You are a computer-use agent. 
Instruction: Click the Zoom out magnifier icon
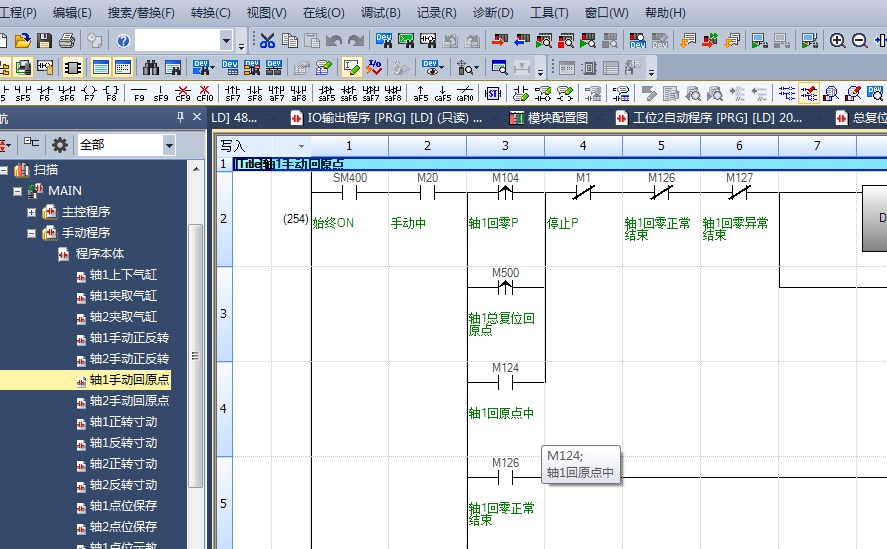859,41
